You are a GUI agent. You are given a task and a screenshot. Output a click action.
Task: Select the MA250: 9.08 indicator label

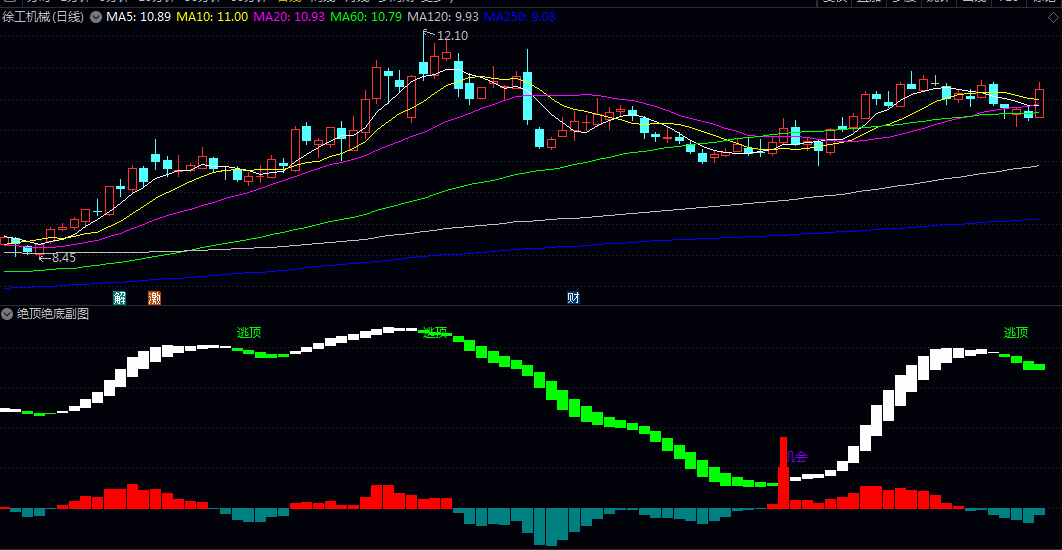pos(519,17)
